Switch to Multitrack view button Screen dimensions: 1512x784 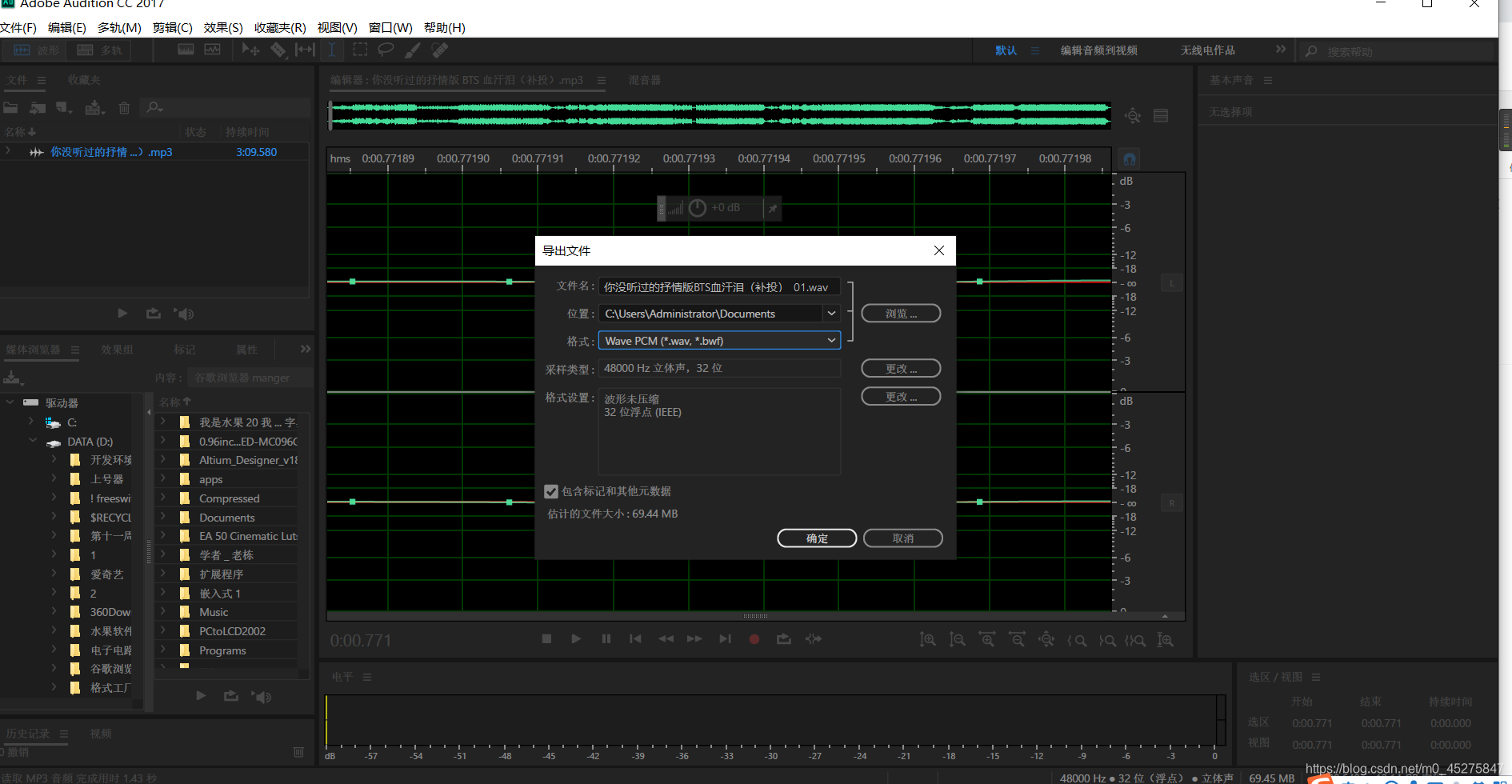[99, 50]
